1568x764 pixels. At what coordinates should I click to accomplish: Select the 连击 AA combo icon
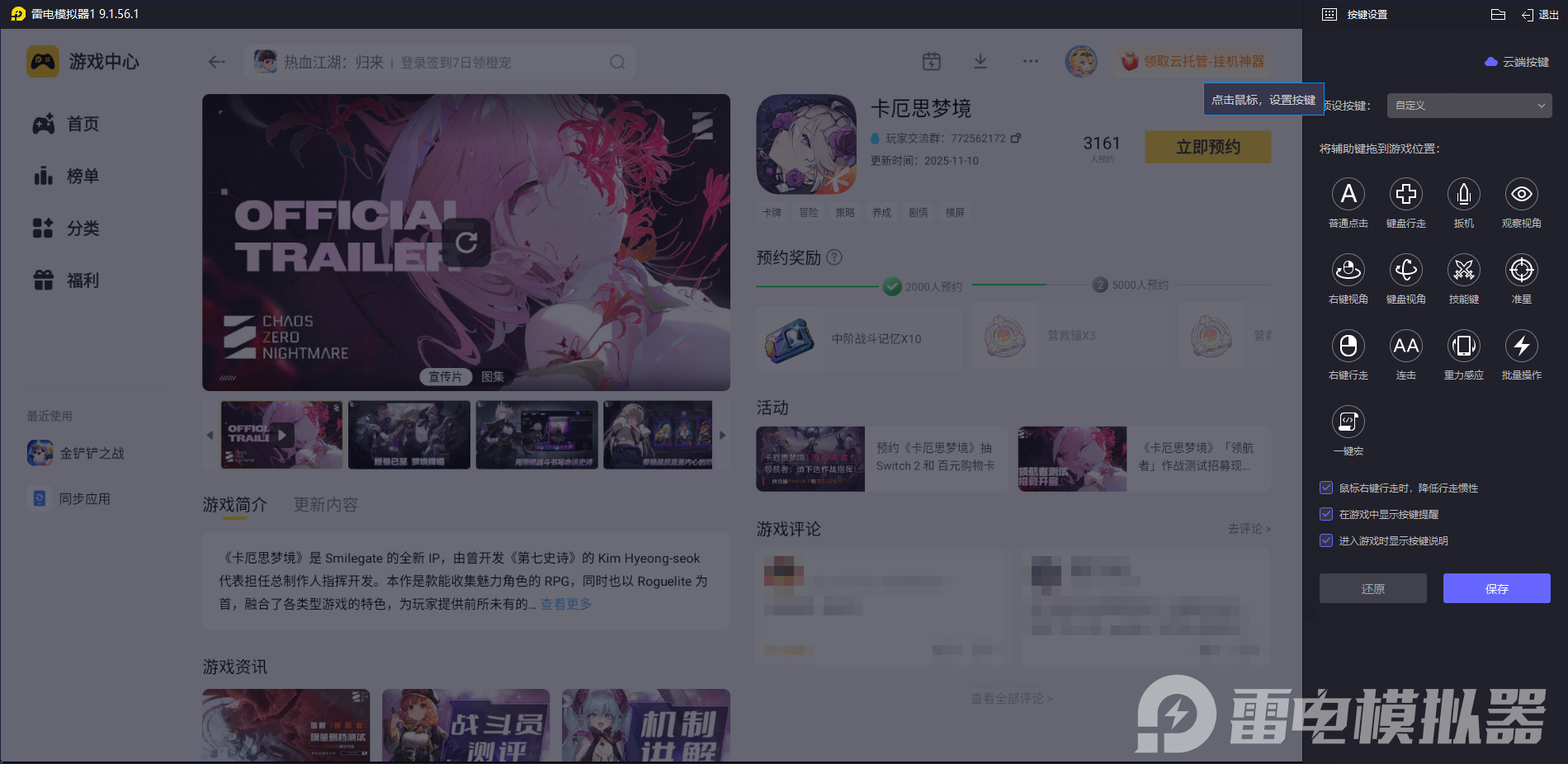click(1406, 347)
